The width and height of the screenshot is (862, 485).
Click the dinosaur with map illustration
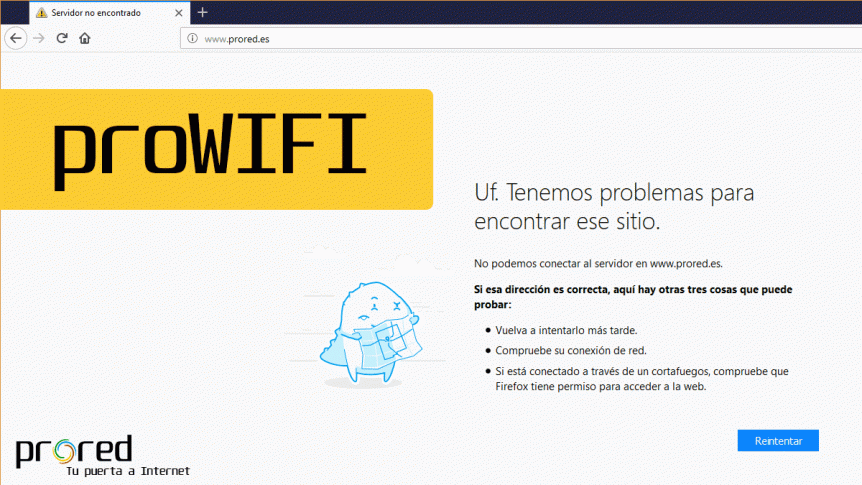click(x=371, y=333)
